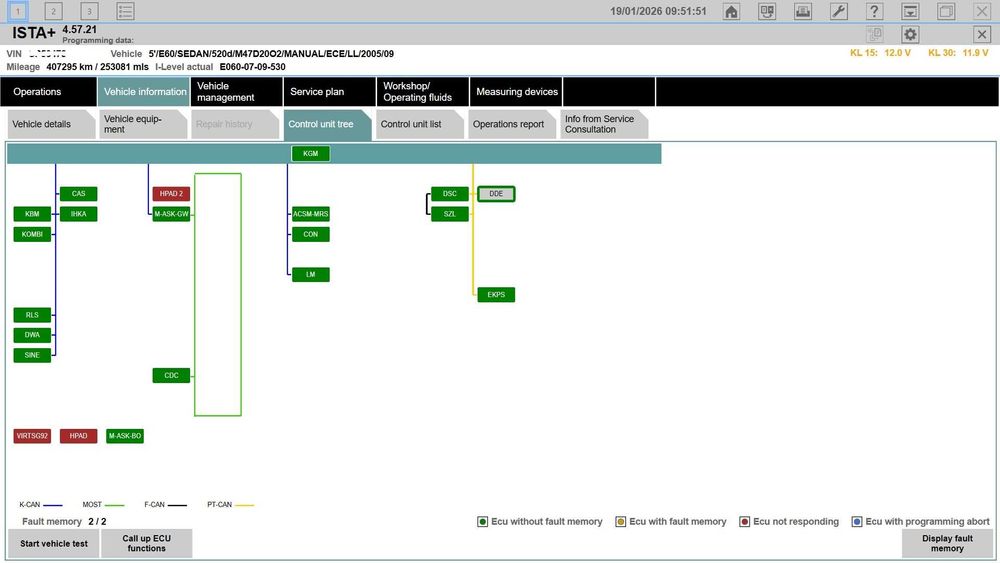The image size is (1000, 563).
Task: Select the EKPS control unit
Action: tap(496, 295)
